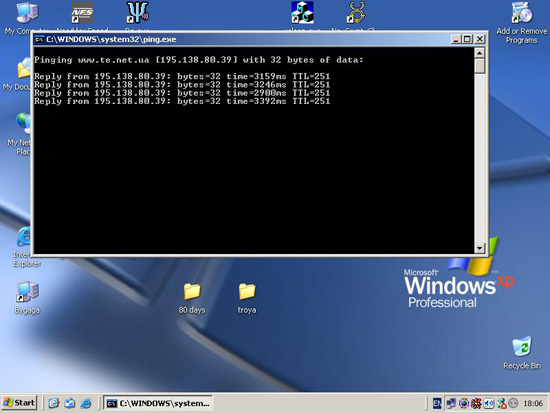Open My Network Places icon

coord(24,124)
